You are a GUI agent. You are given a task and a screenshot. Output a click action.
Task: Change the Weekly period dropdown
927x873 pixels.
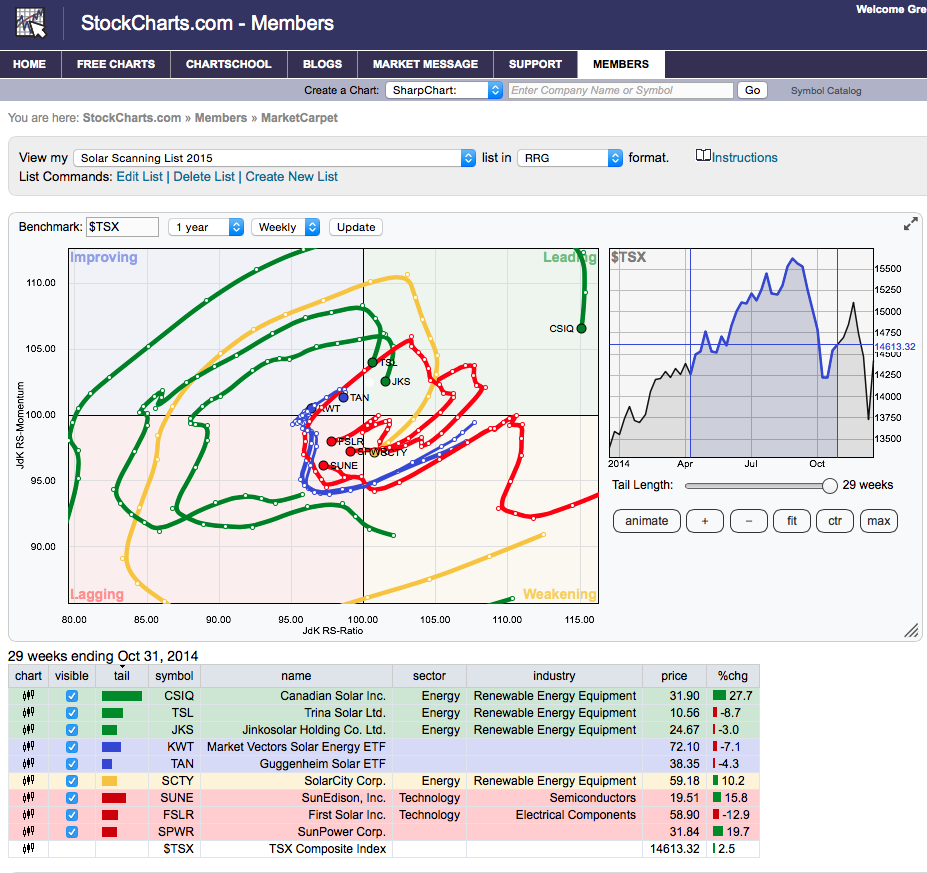click(x=287, y=227)
